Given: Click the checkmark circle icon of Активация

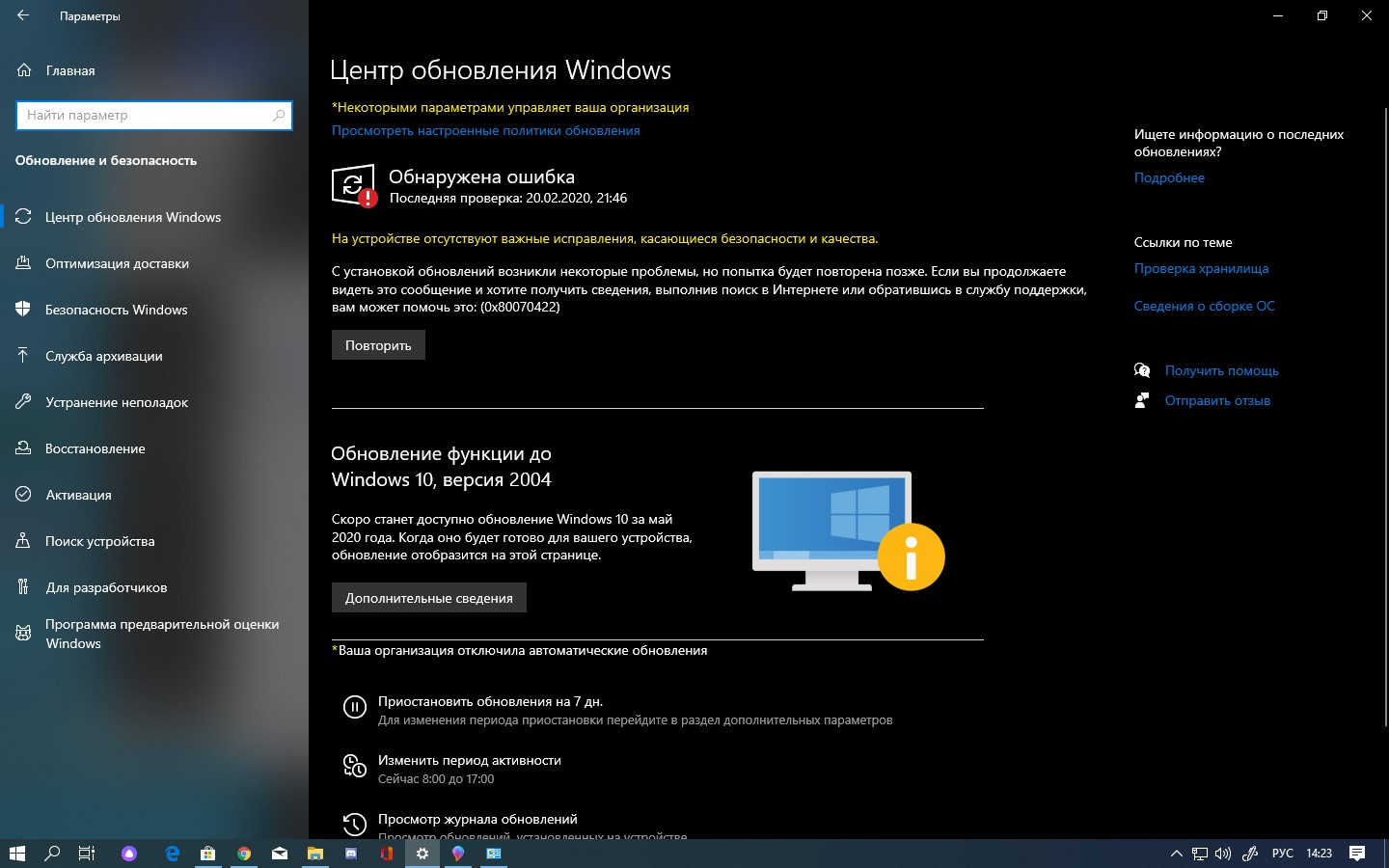Looking at the screenshot, I should pos(23,495).
